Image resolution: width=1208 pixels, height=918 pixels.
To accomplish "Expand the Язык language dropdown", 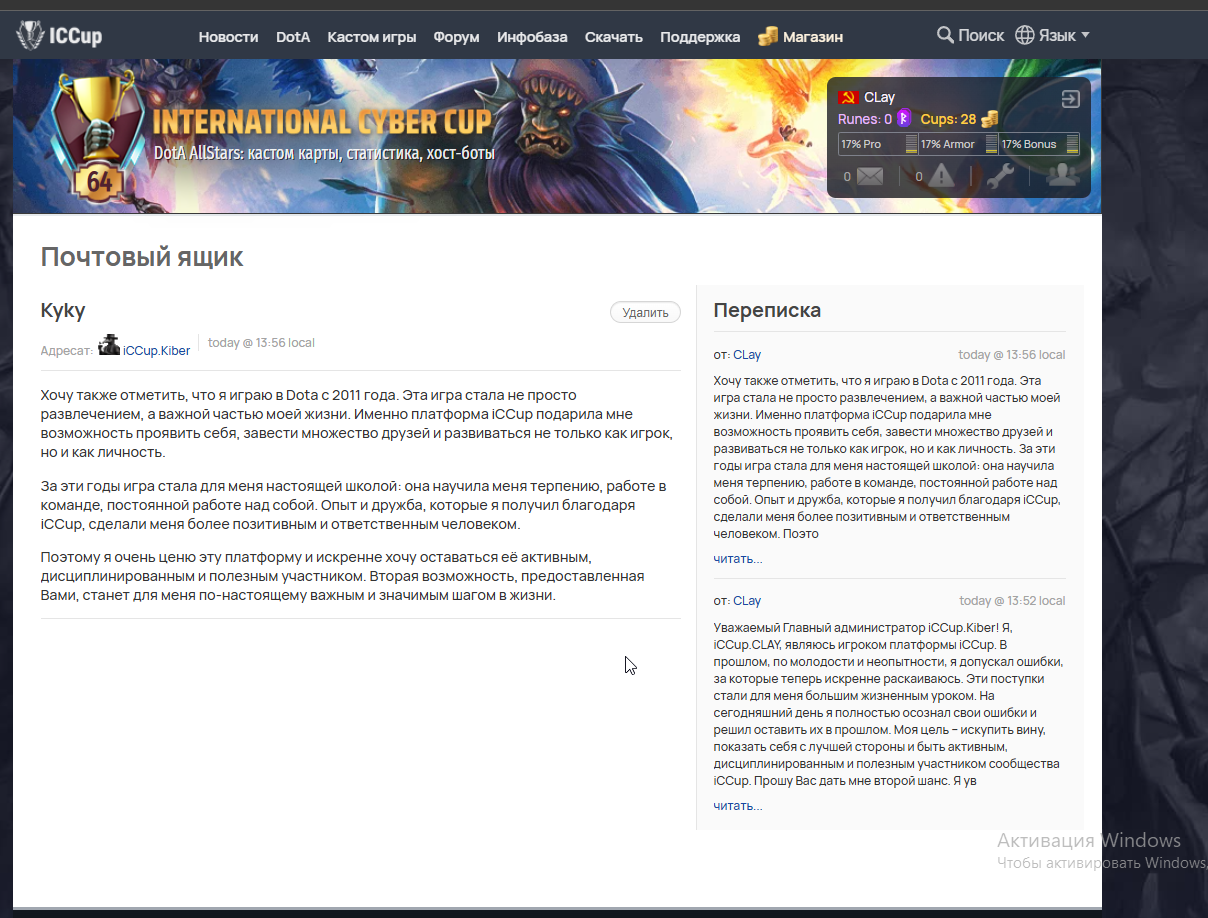I will click(1052, 35).
